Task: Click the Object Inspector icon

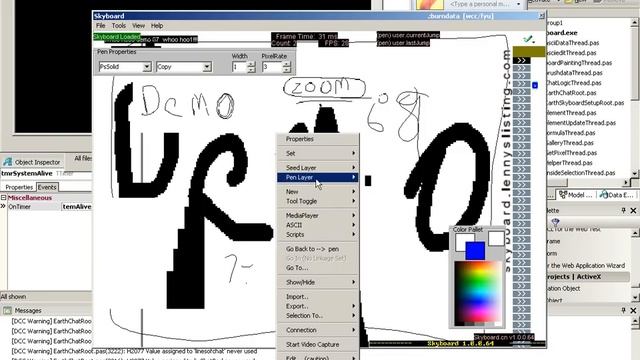Action: pos(8,162)
